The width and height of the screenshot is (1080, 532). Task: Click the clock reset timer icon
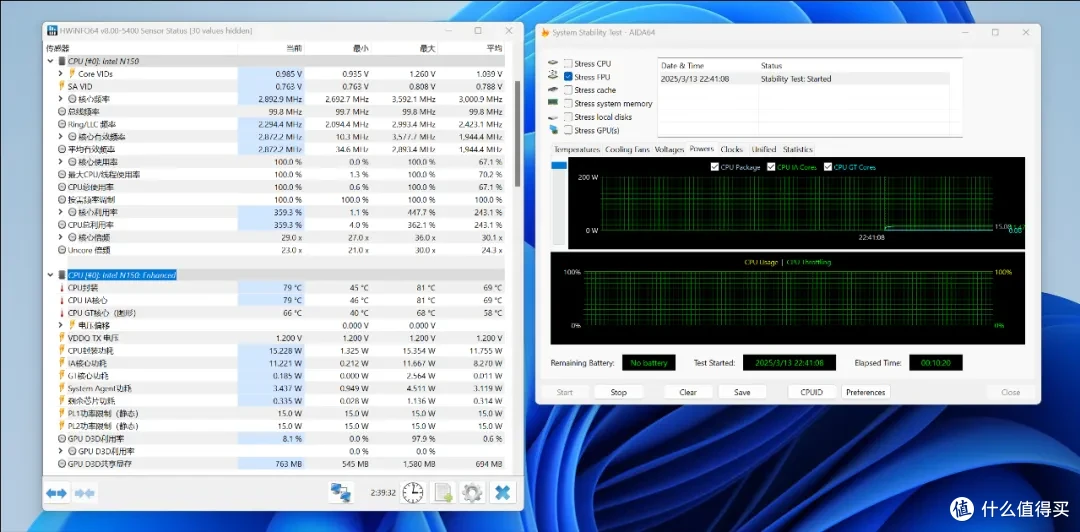click(x=413, y=493)
